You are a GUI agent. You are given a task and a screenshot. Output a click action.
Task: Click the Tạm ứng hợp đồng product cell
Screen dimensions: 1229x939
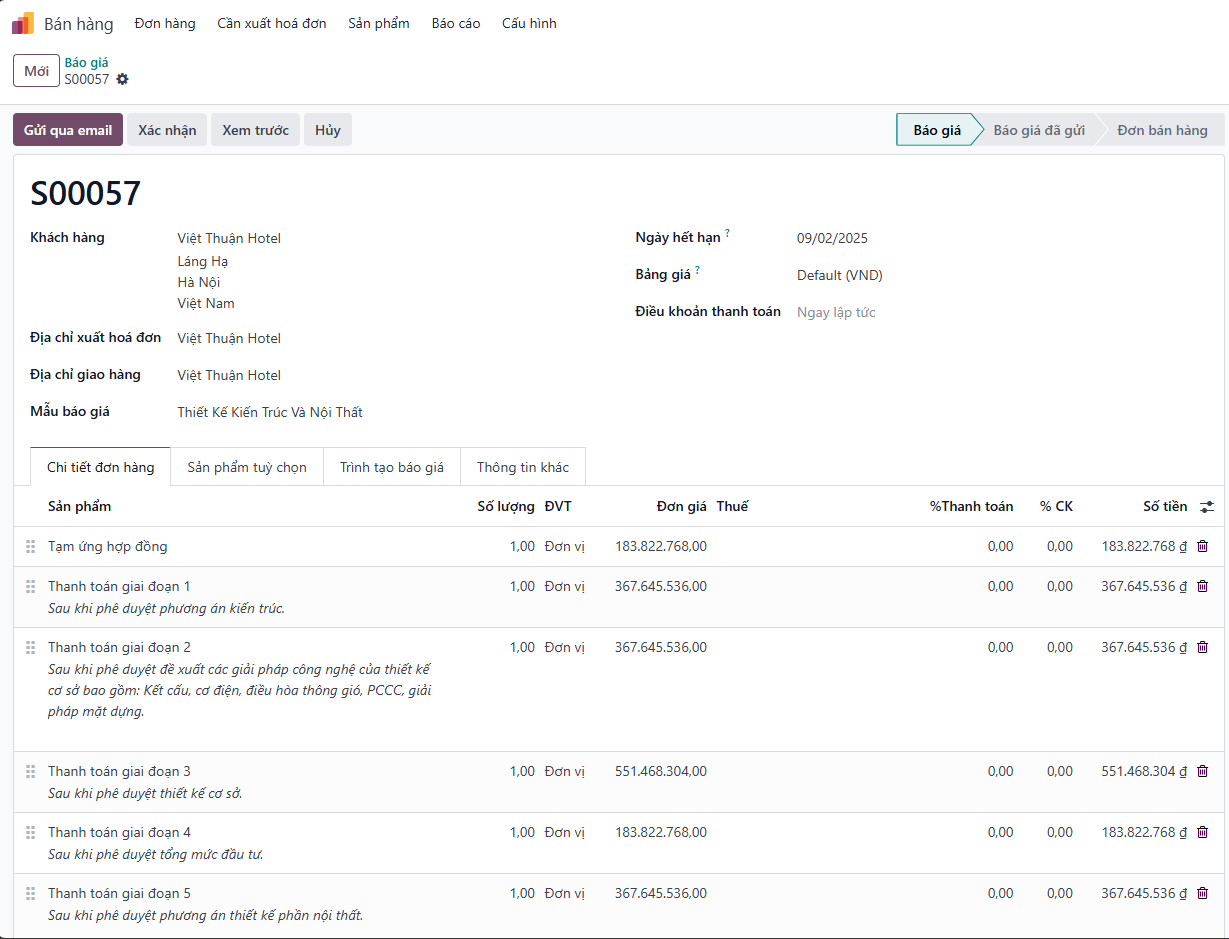pos(108,546)
